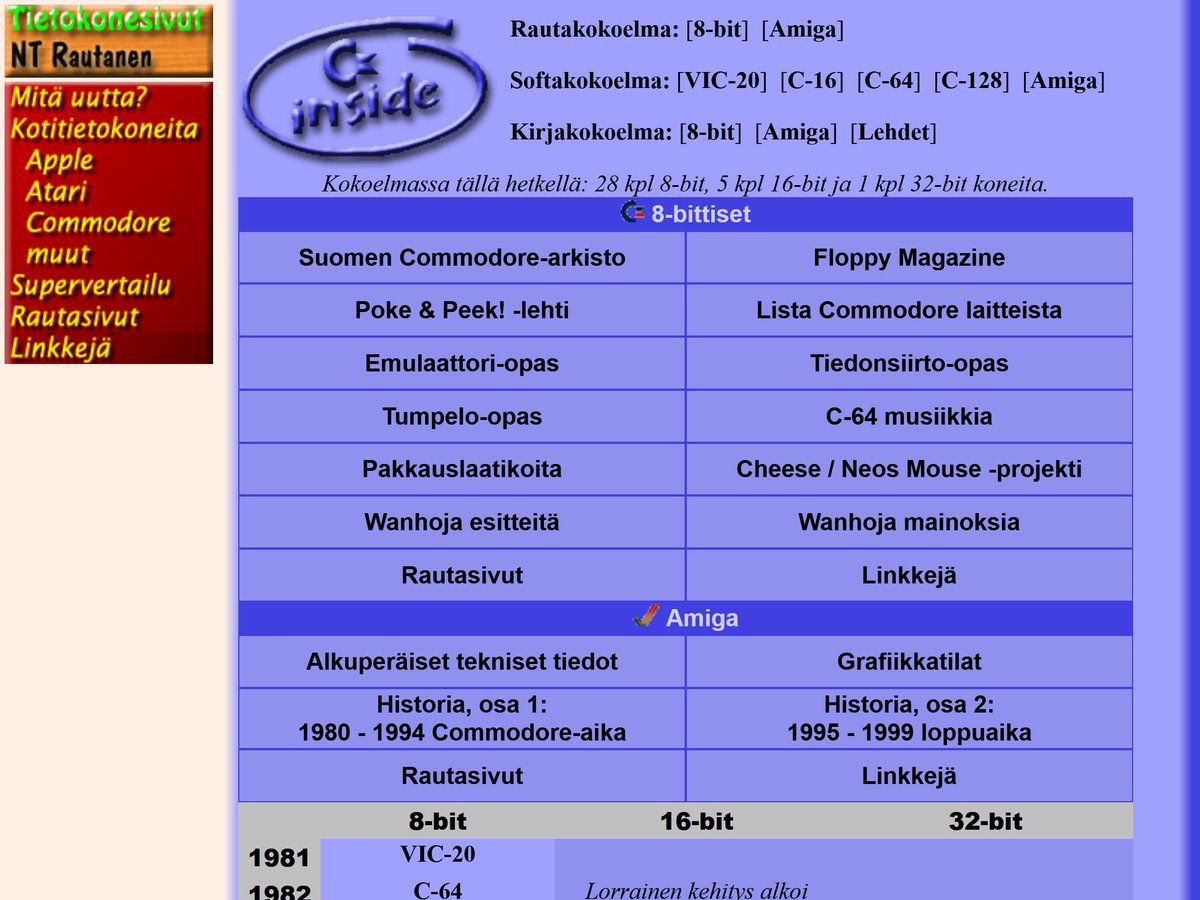Click the Lorrainen kehitys alkoi text
The image size is (1200, 900).
[x=696, y=890]
